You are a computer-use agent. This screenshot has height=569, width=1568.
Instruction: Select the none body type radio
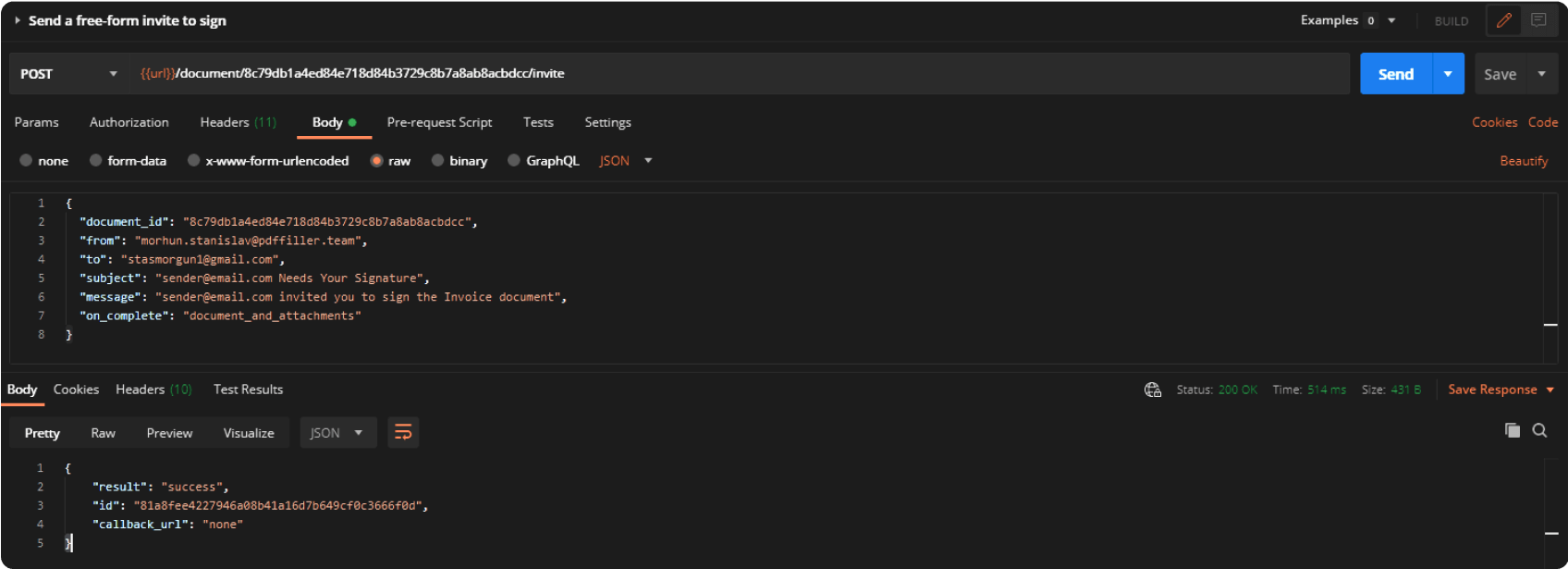pos(26,160)
